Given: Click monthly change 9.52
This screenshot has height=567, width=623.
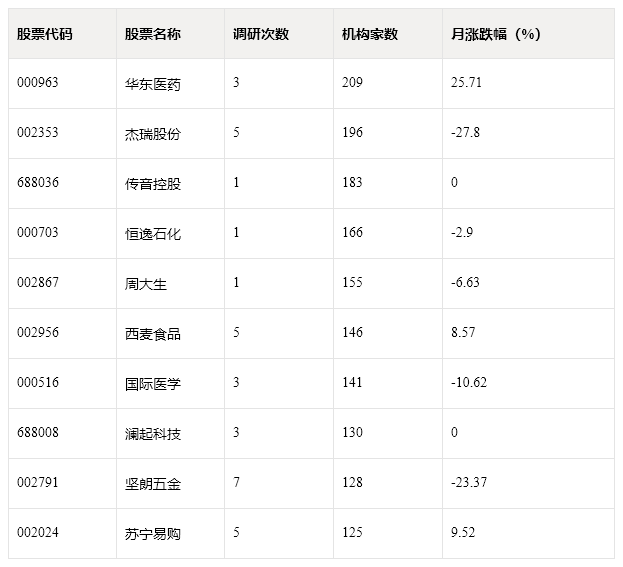Looking at the screenshot, I should [463, 532].
